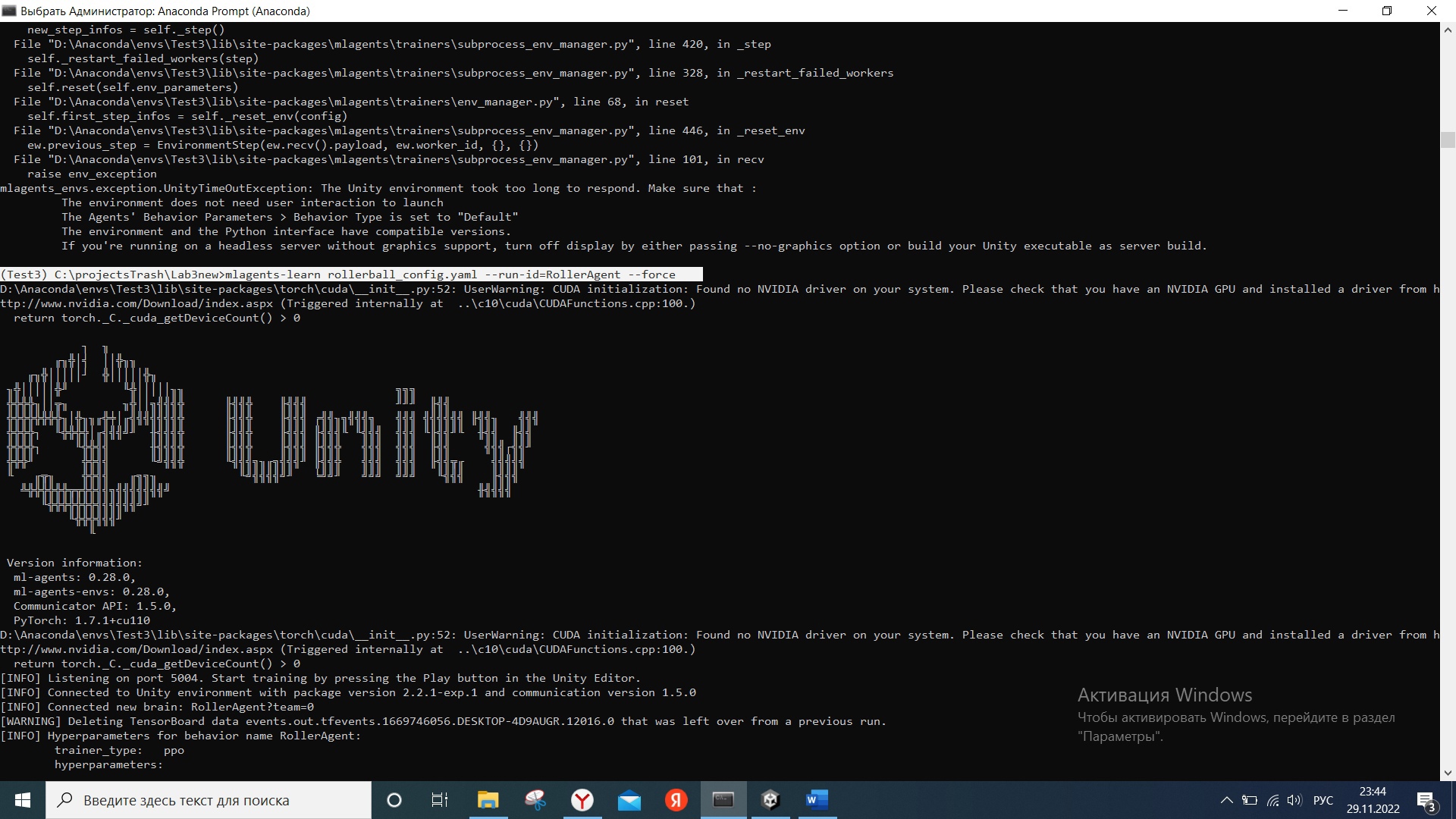Open the snipping scissors tool
Viewport: 1456px width, 819px height.
(535, 800)
